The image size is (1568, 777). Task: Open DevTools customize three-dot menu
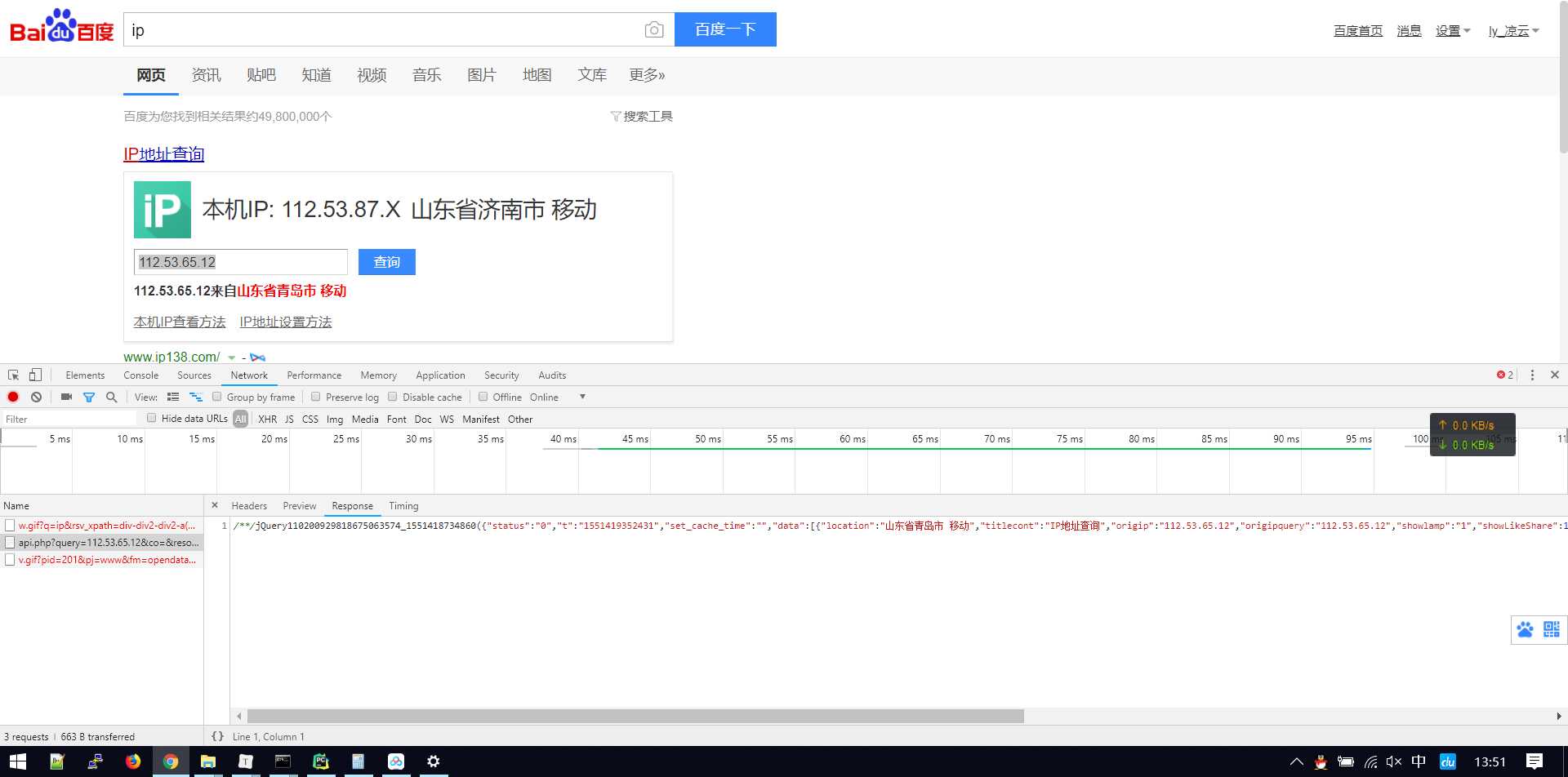(1532, 375)
